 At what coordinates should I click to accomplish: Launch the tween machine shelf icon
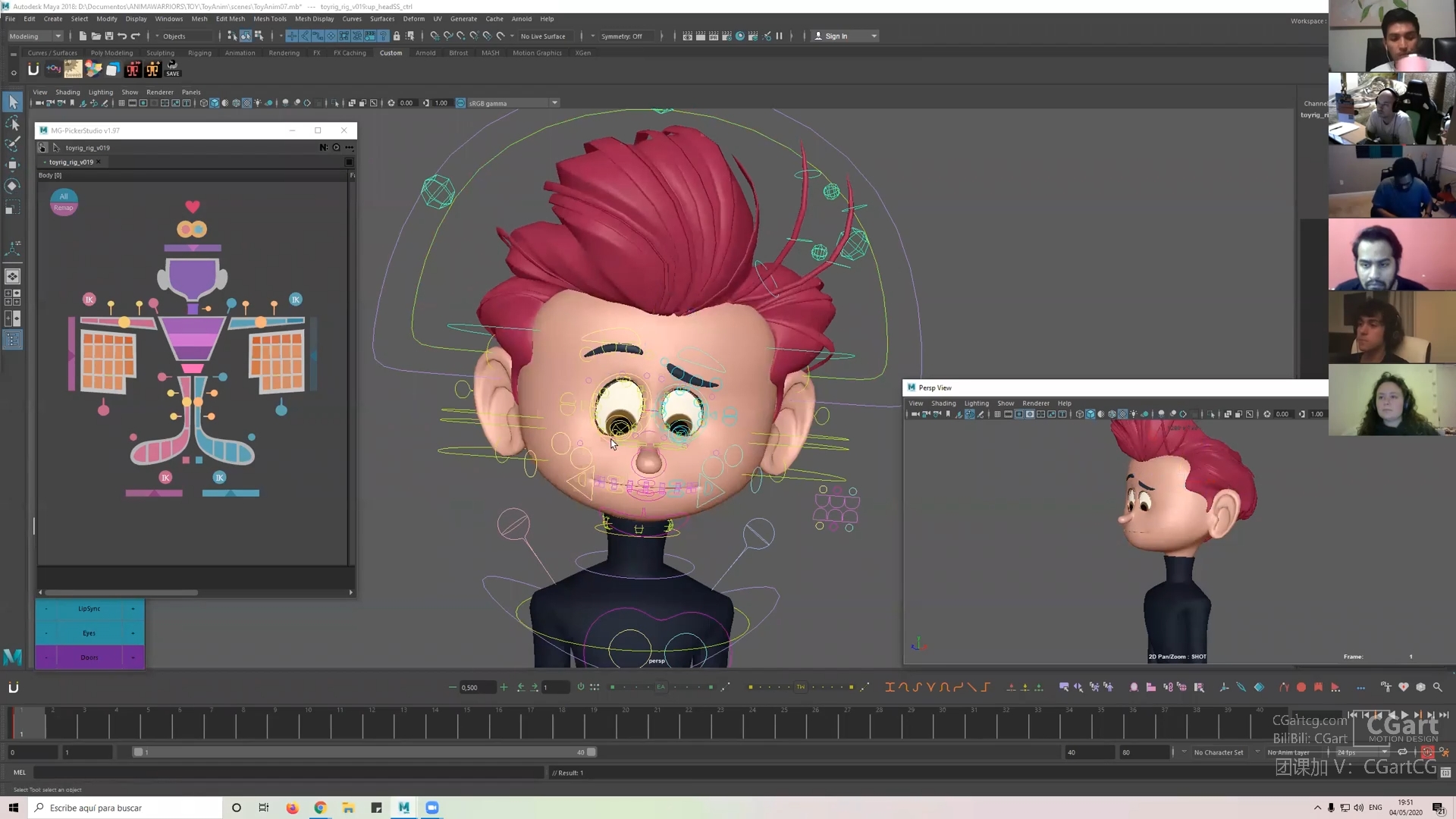[x=73, y=69]
